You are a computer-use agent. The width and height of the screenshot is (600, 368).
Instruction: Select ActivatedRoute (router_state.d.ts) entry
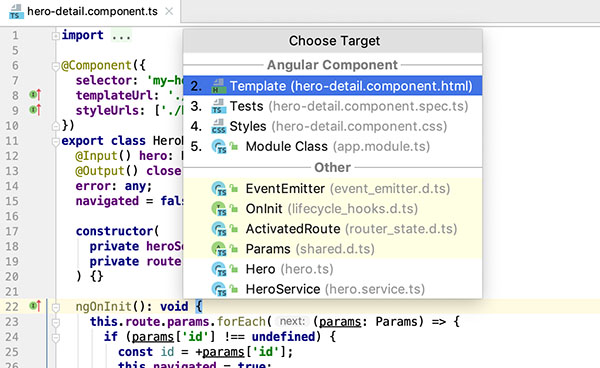pos(333,229)
